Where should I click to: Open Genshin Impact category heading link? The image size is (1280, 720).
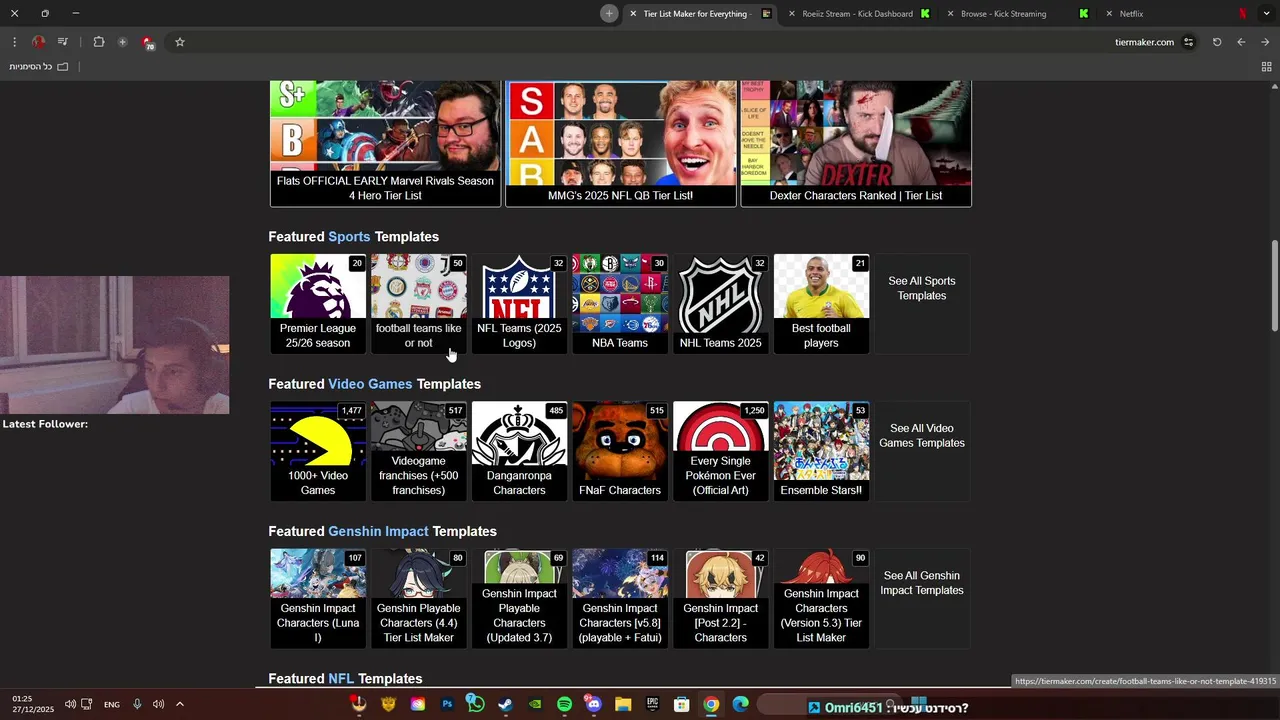[x=378, y=531]
